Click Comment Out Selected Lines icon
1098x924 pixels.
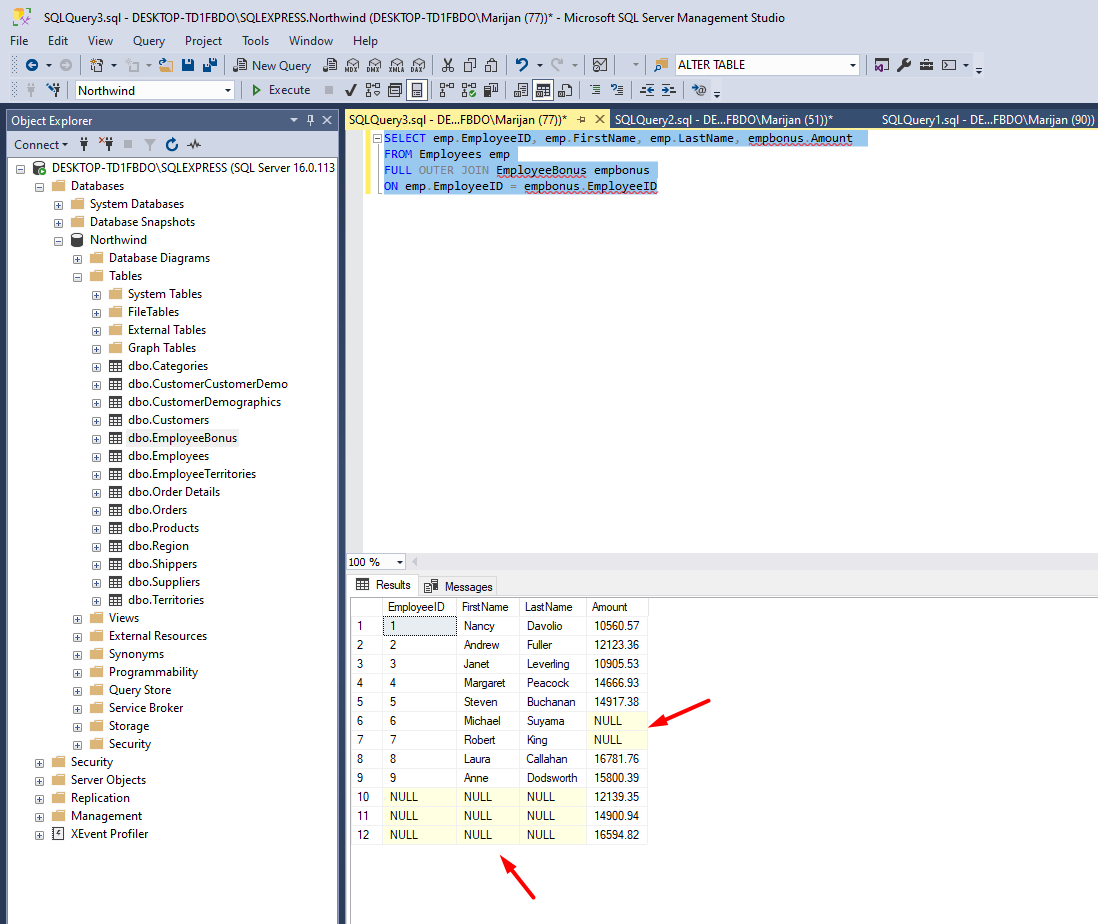(x=595, y=90)
